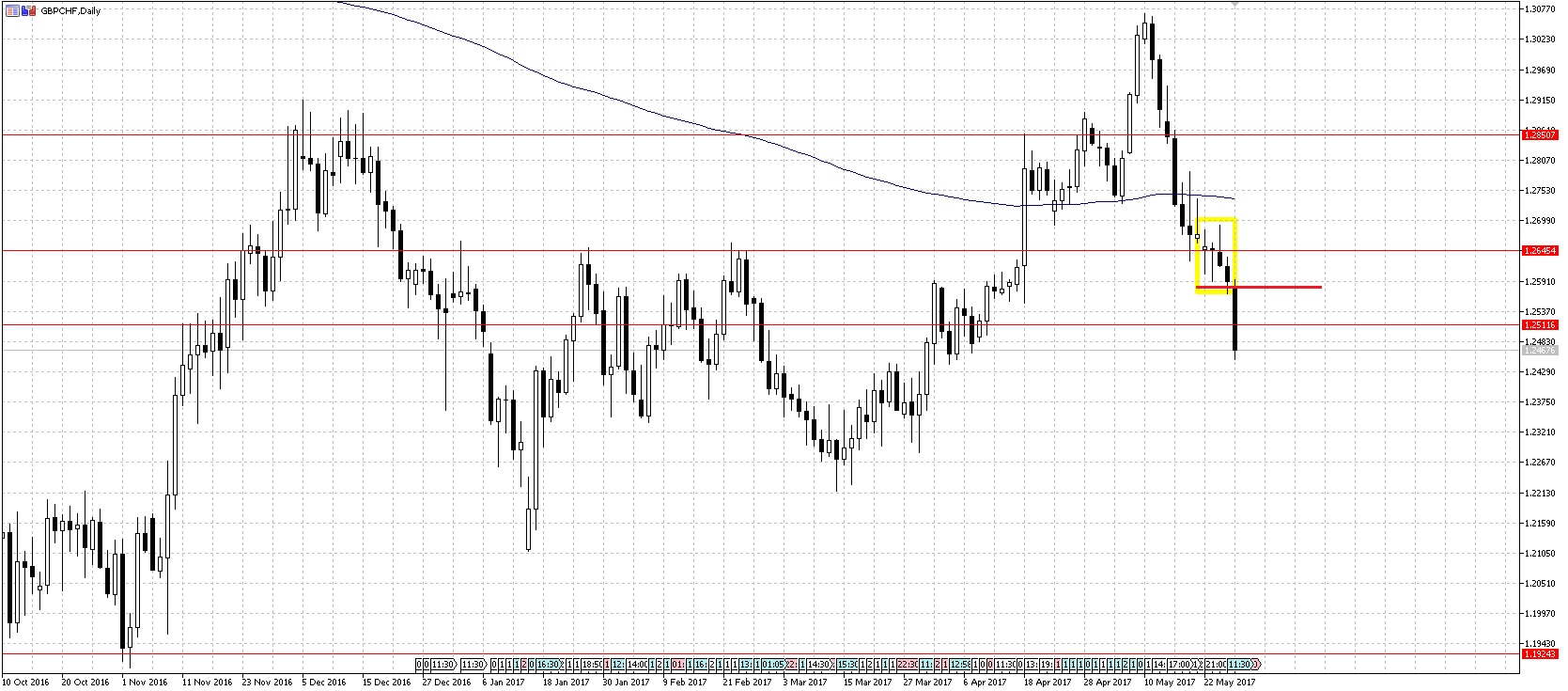Viewport: 1568px width, 691px height.
Task: Click the 15 Dec 2016 date label
Action: [387, 683]
